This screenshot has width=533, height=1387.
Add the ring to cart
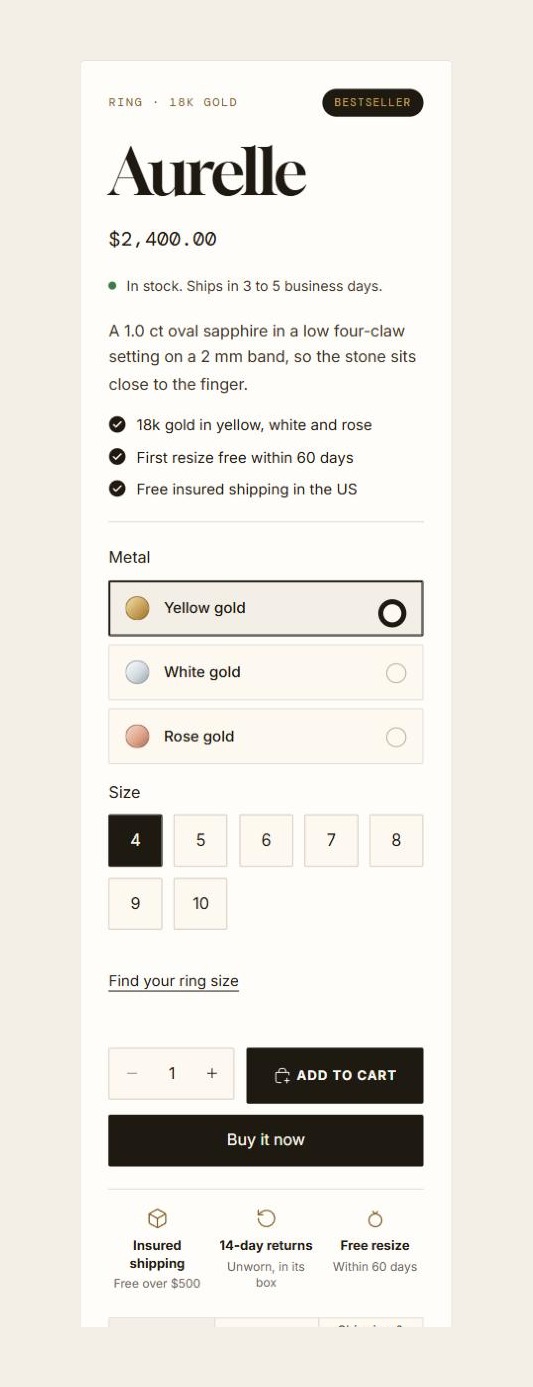[335, 1075]
